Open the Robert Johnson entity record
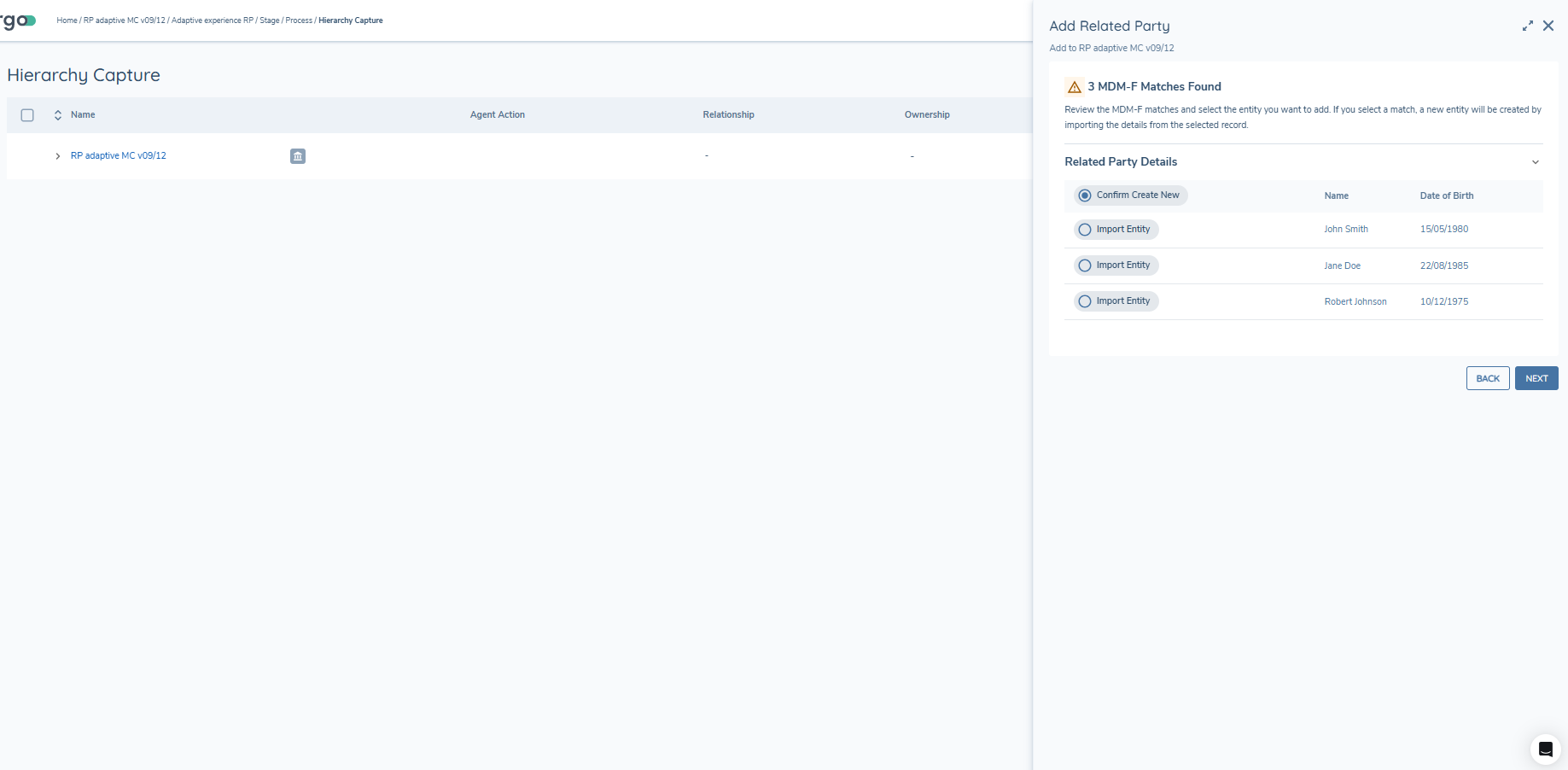1568x770 pixels. pyautogui.click(x=1355, y=301)
